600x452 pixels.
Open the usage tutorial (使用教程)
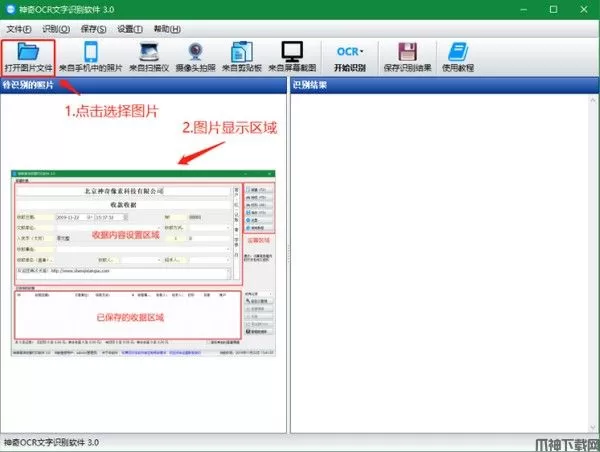[458, 57]
